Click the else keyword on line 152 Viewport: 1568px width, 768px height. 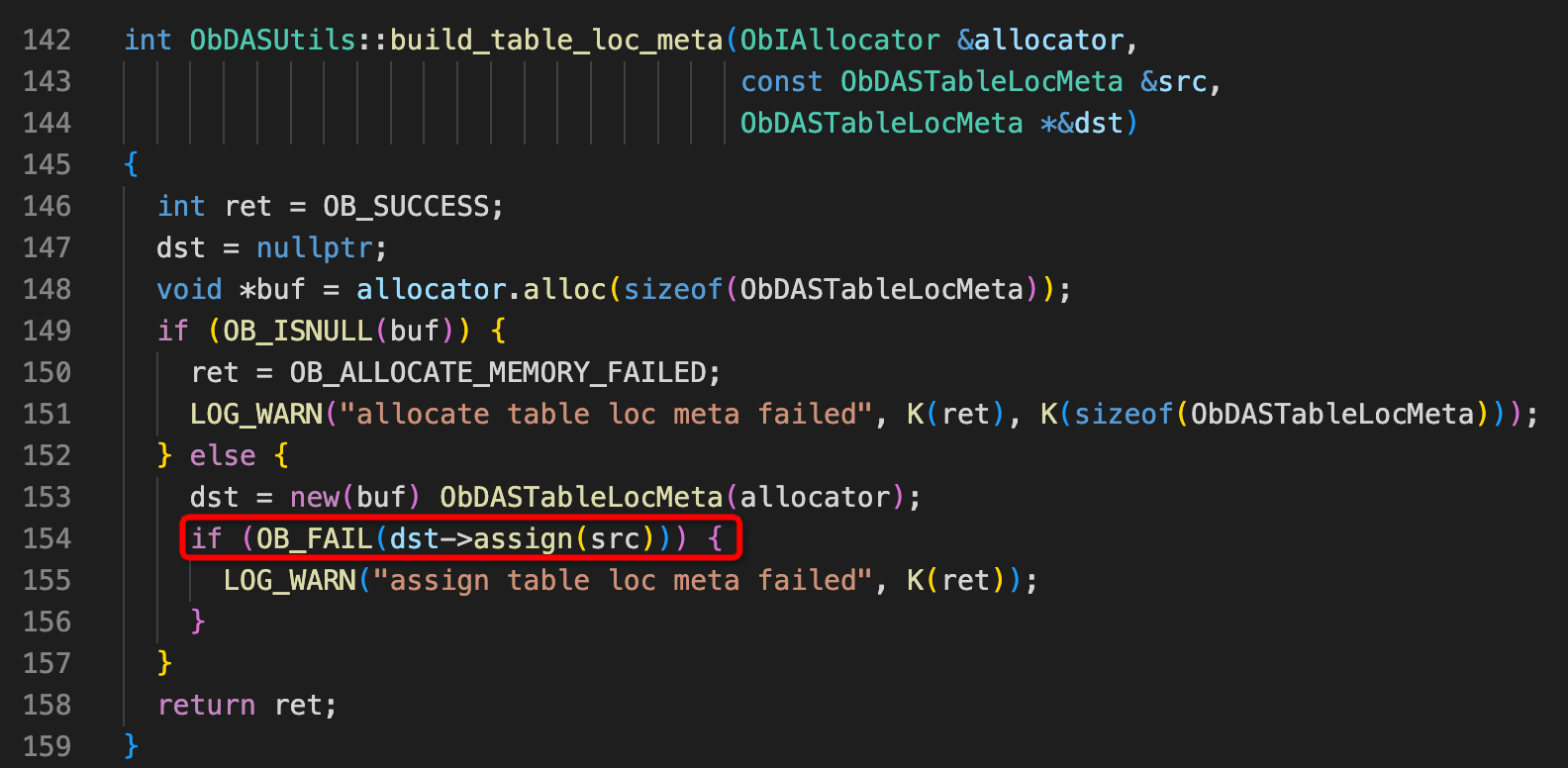point(223,455)
